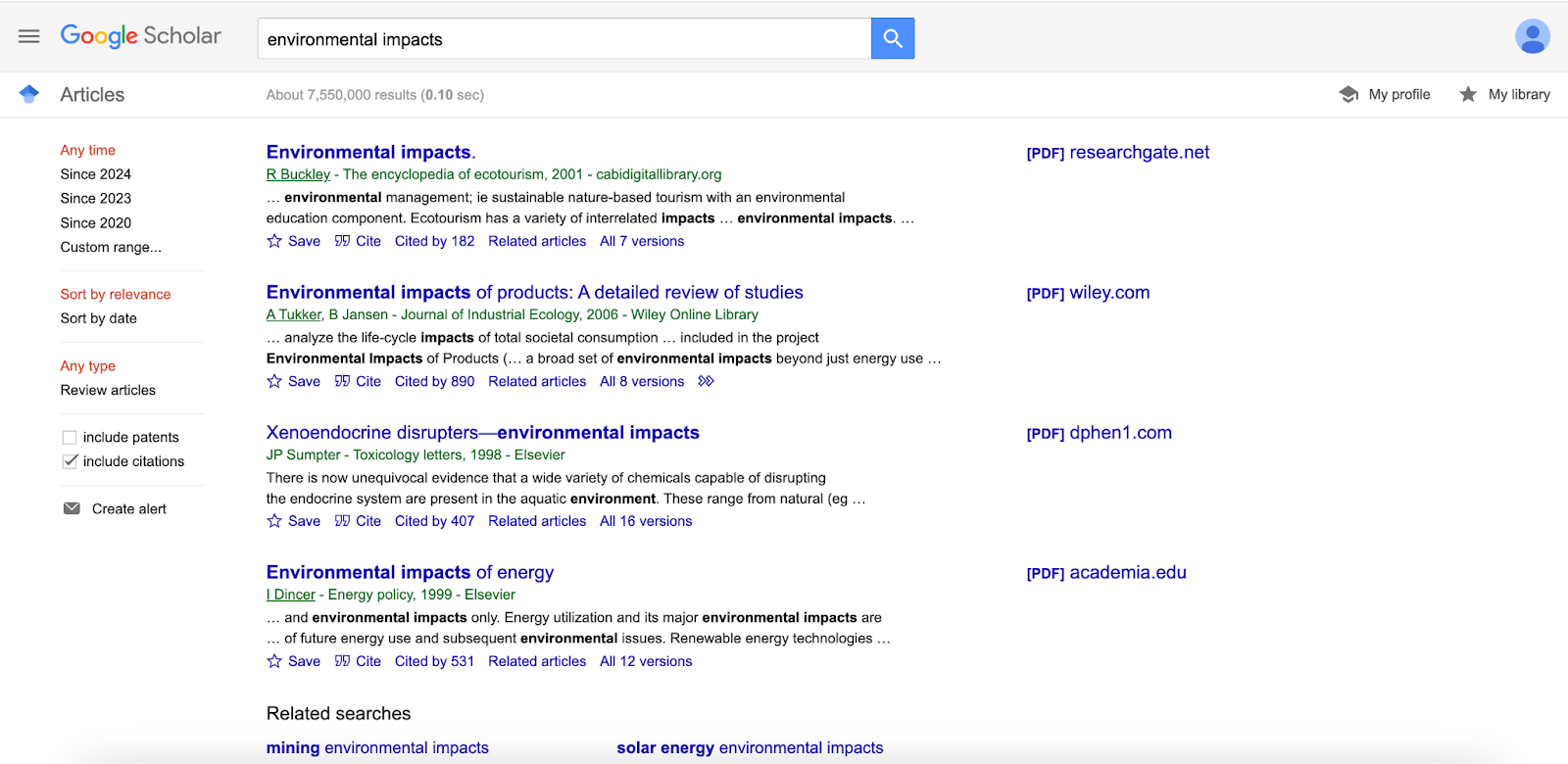Select Sort by date
Viewport: 1568px width, 764px height.
[99, 318]
